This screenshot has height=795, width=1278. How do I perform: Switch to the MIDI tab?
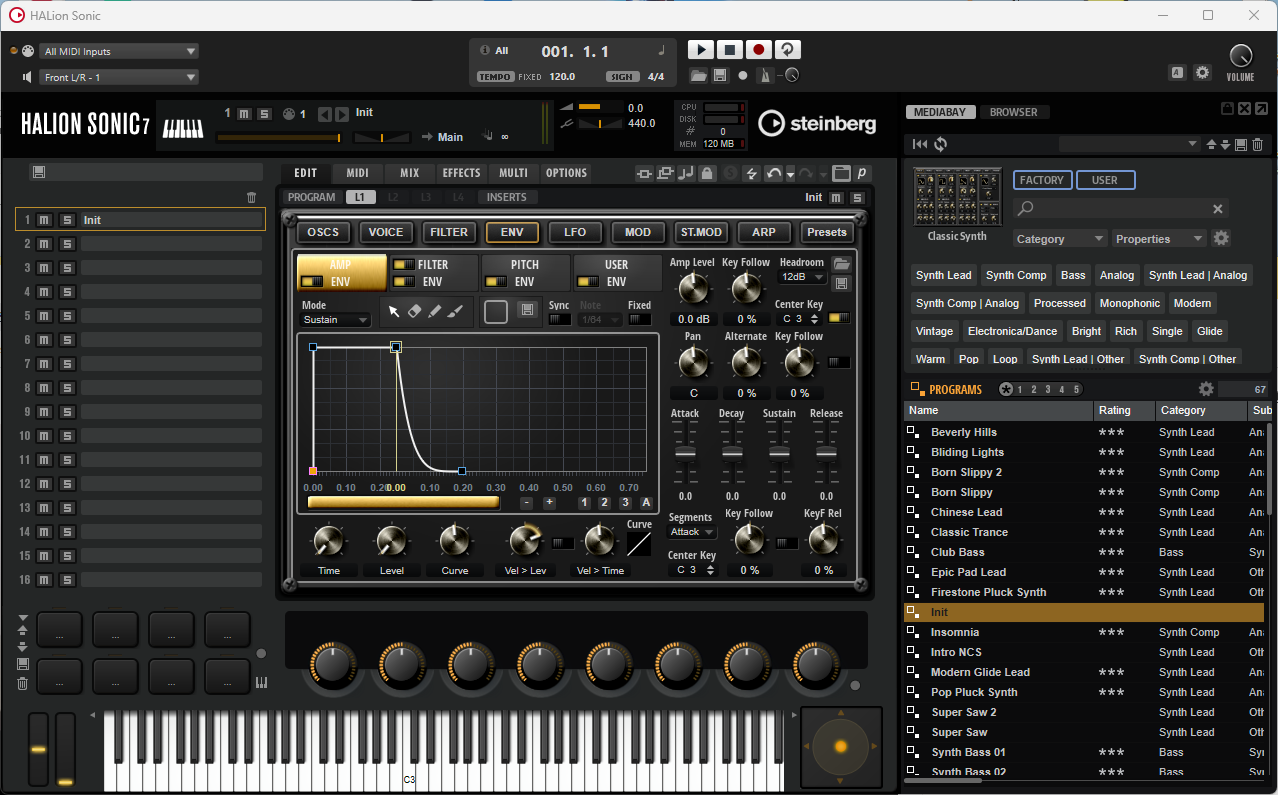pyautogui.click(x=358, y=173)
